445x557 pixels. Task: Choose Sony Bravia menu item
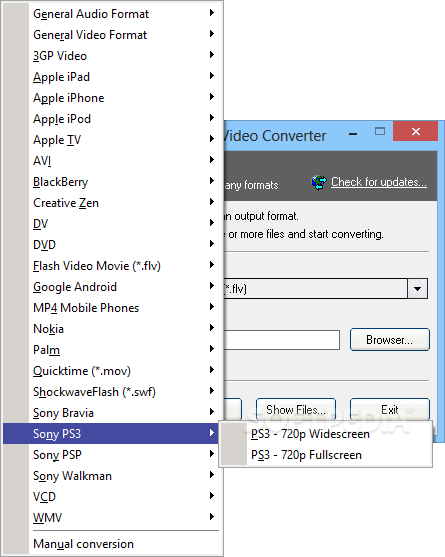click(x=112, y=412)
